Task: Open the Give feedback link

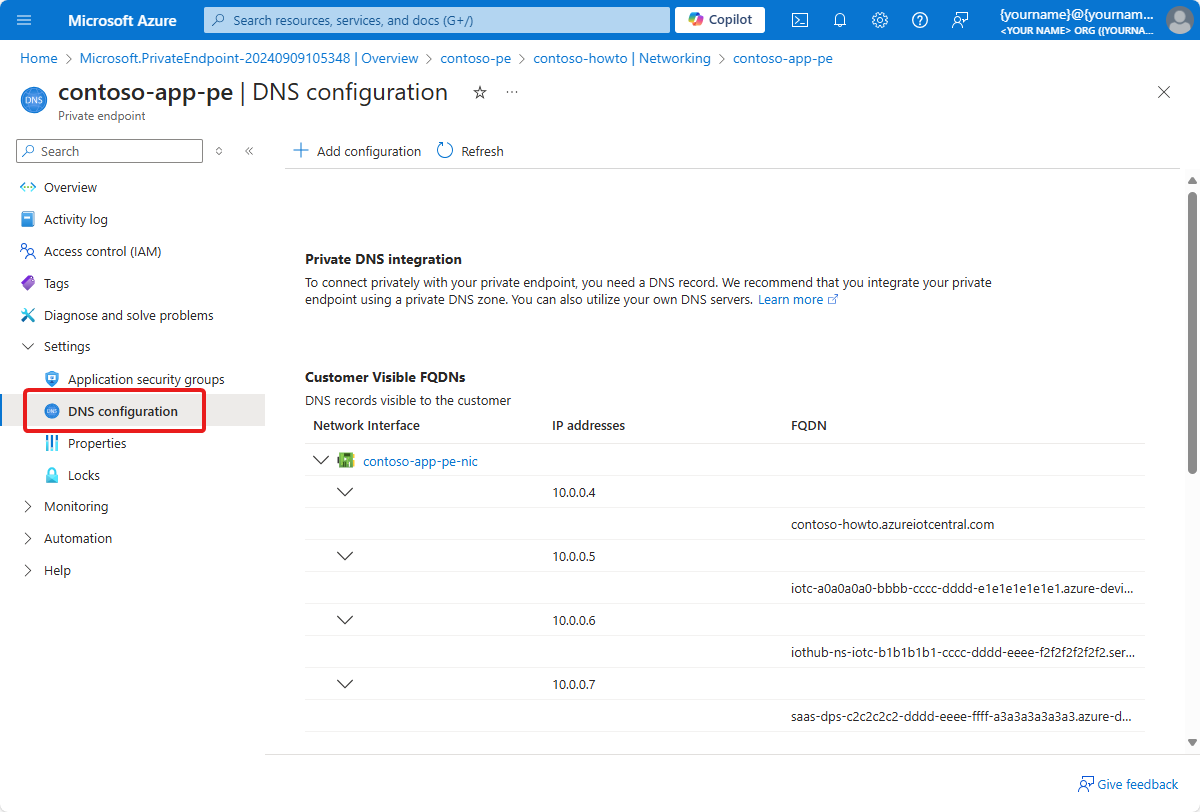Action: pos(1128,784)
